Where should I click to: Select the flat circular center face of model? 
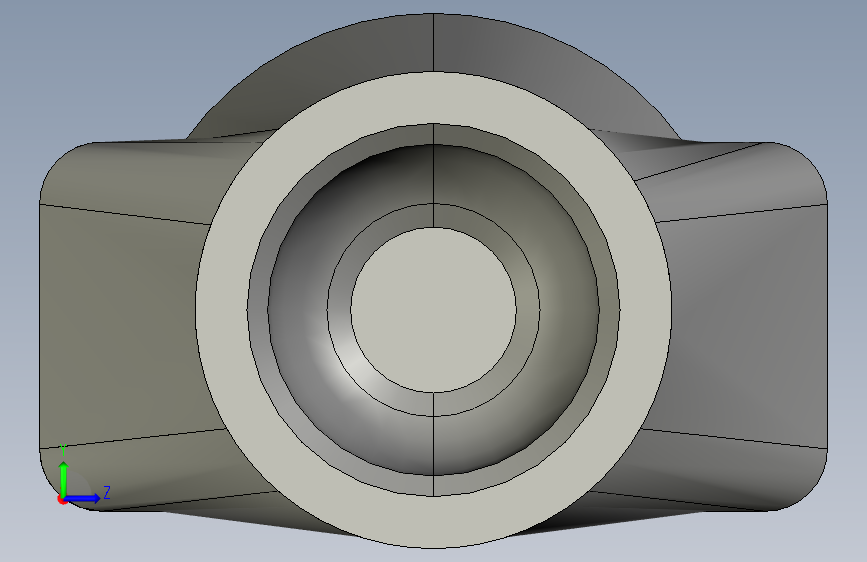[x=434, y=310]
